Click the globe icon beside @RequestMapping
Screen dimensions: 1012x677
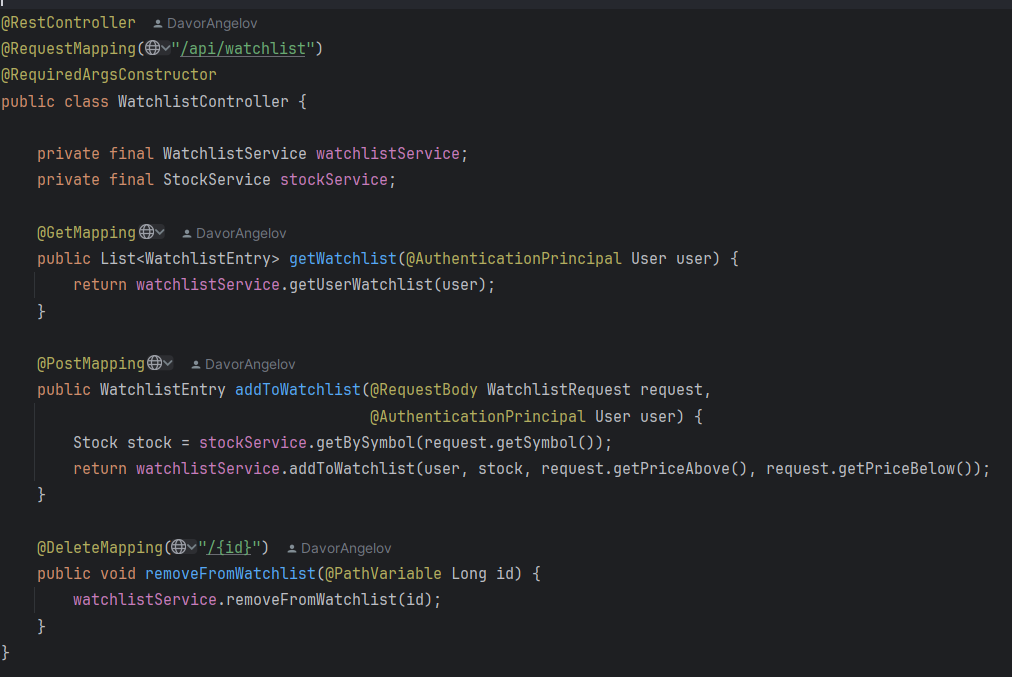152,48
